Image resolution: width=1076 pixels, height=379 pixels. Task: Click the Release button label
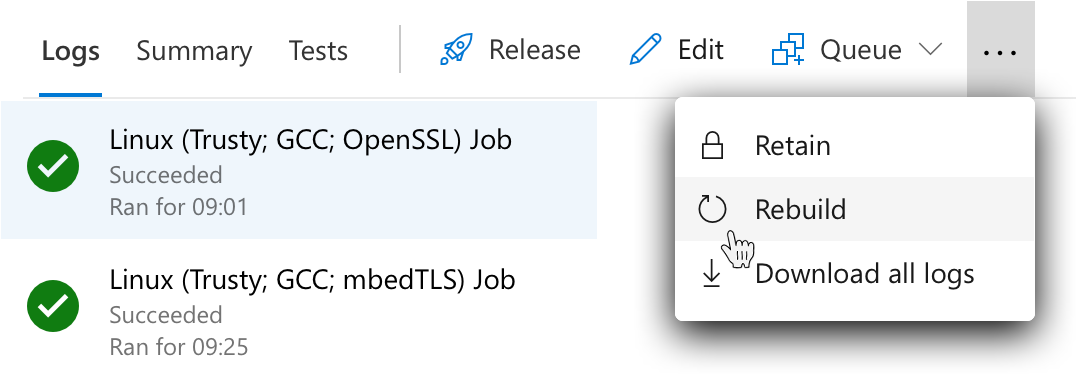(x=535, y=50)
